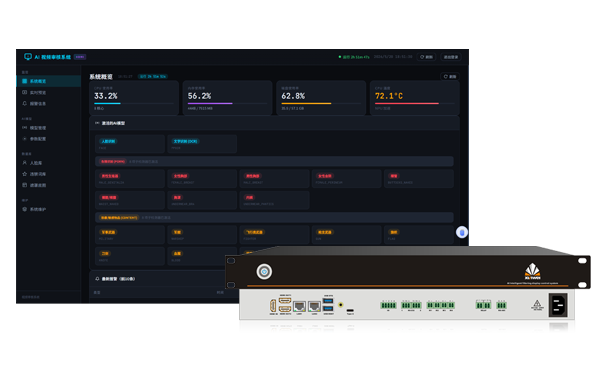Click the 72.1°C temperature card
The width and height of the screenshot is (600, 380).
click(x=414, y=98)
